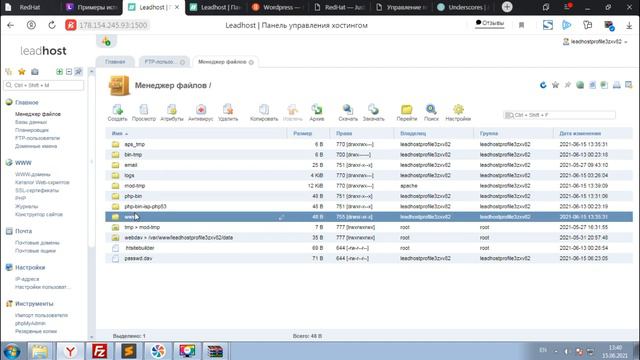This screenshot has width=640, height=360.
Task: Select the logs folder row
Action: tap(369, 176)
